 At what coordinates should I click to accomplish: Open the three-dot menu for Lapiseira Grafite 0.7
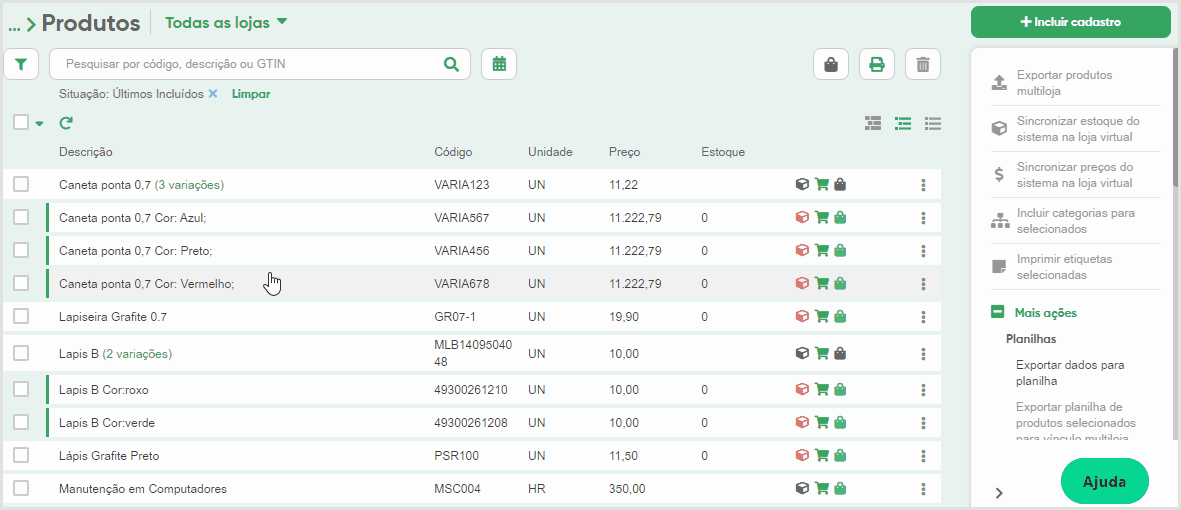923,317
